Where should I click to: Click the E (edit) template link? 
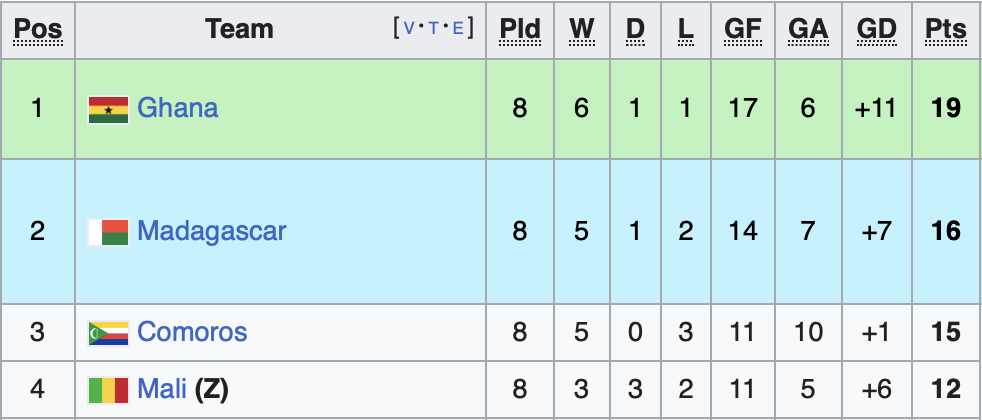point(458,29)
